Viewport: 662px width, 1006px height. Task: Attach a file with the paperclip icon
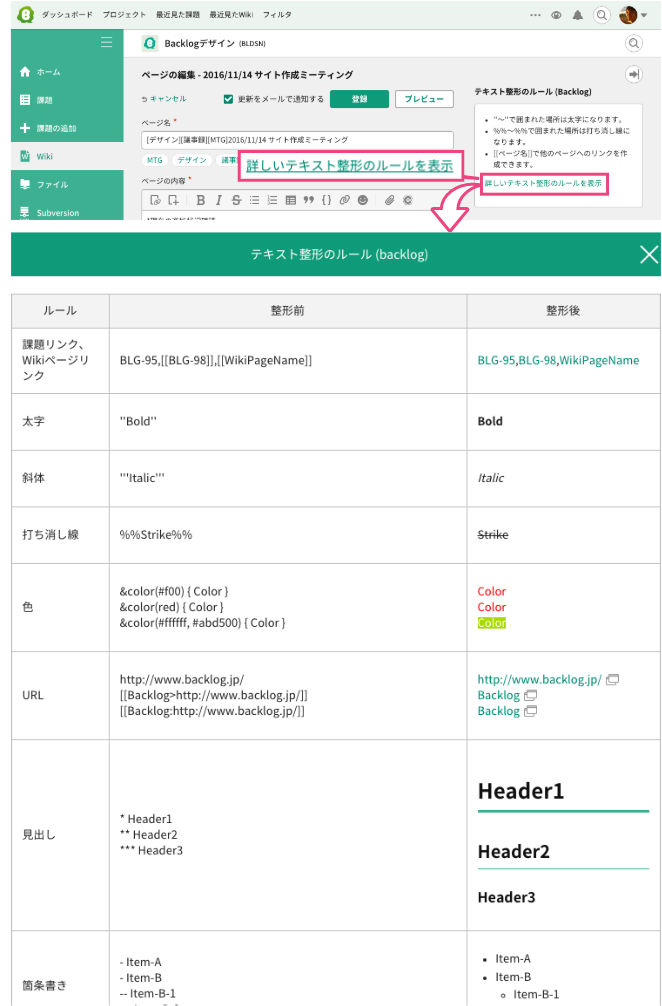click(x=389, y=200)
